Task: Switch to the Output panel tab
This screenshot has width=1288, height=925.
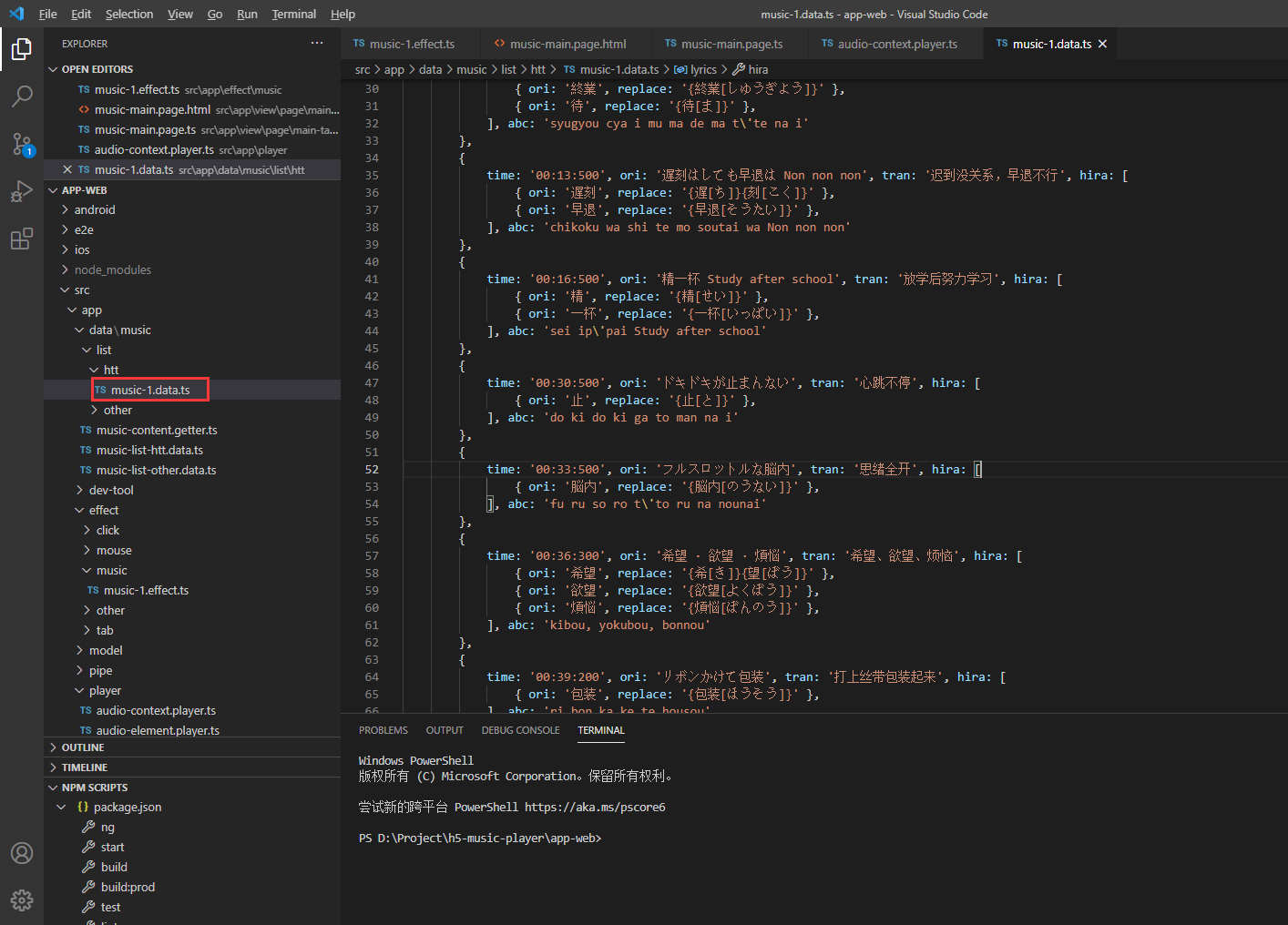Action: click(x=445, y=730)
